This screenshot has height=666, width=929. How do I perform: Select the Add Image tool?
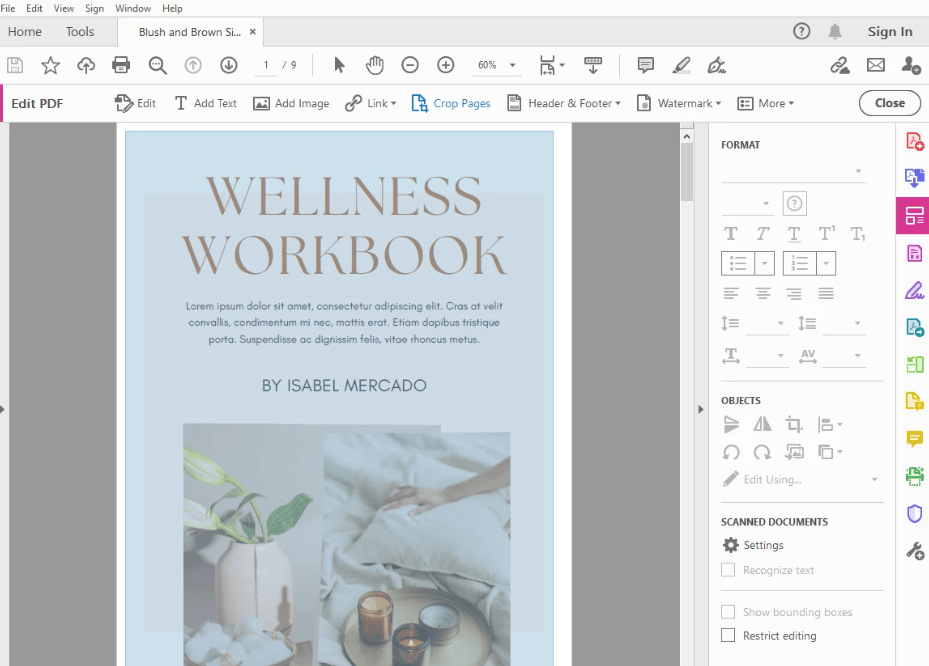tap(290, 102)
